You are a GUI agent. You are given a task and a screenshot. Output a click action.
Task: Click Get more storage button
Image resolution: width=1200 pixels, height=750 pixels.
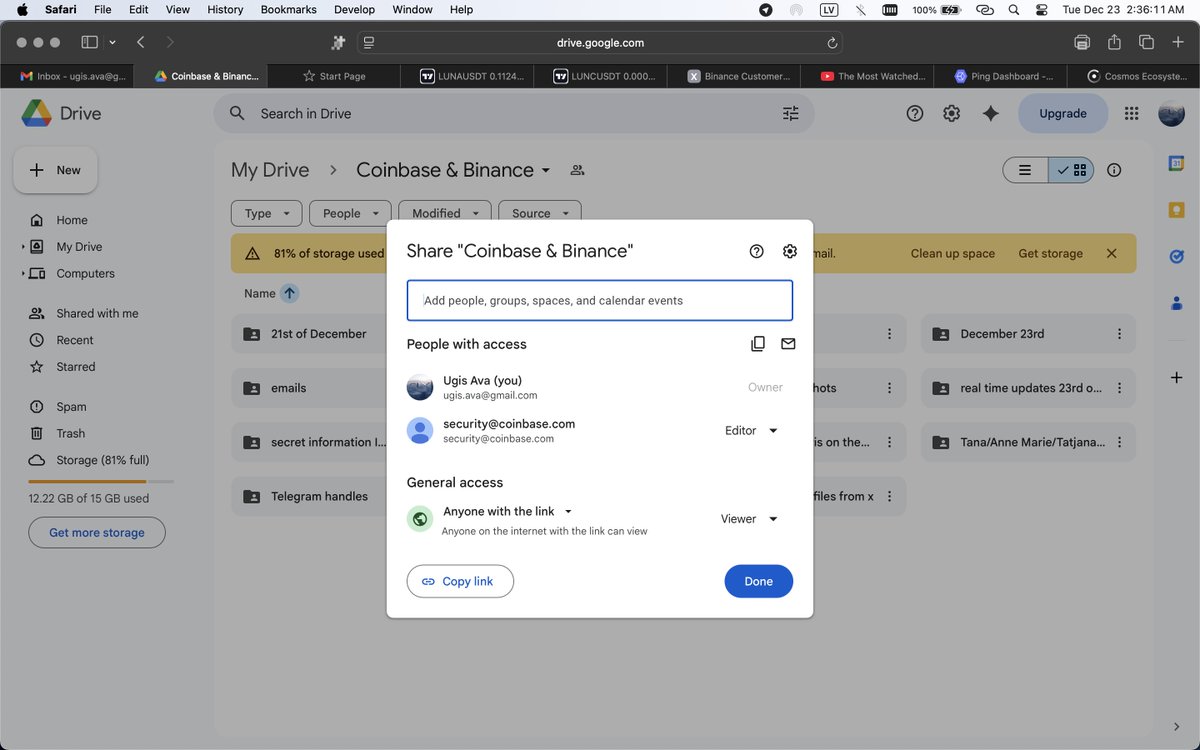(97, 533)
